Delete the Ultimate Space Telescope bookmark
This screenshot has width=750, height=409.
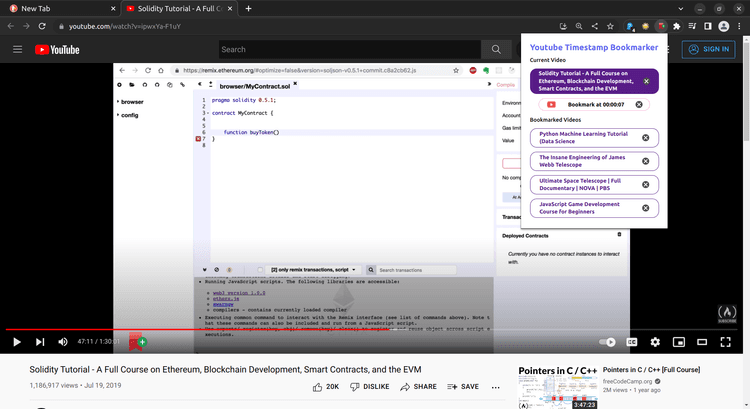pyautogui.click(x=646, y=185)
